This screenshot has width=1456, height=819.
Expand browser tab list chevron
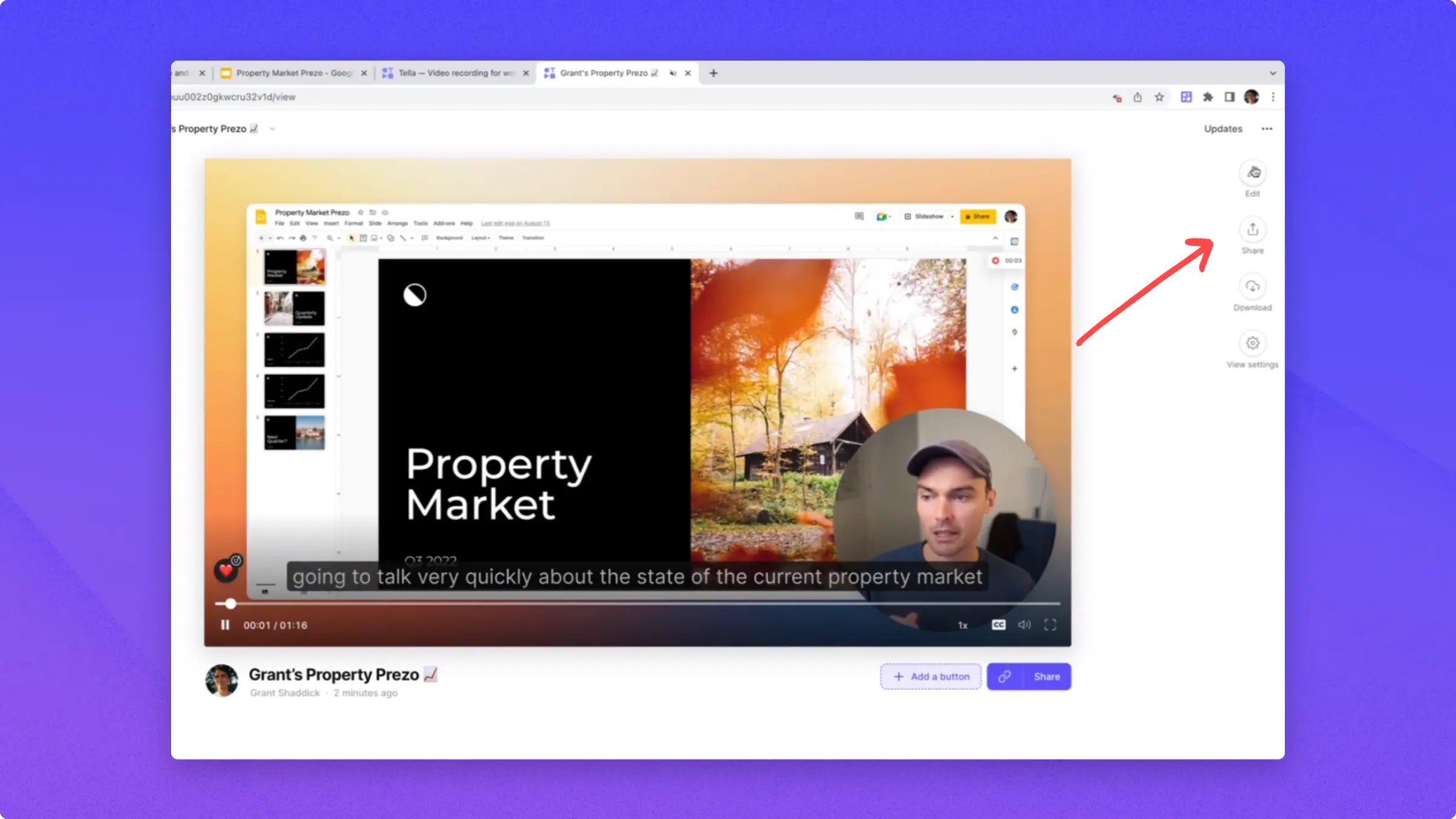click(x=1273, y=73)
